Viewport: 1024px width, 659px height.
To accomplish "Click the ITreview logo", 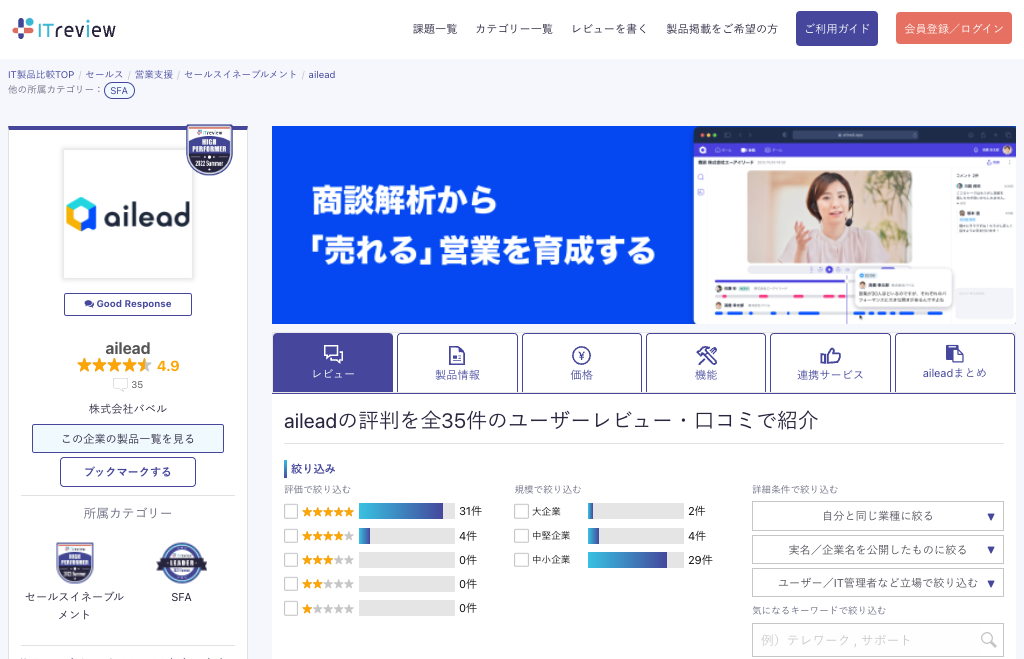I will click(64, 29).
